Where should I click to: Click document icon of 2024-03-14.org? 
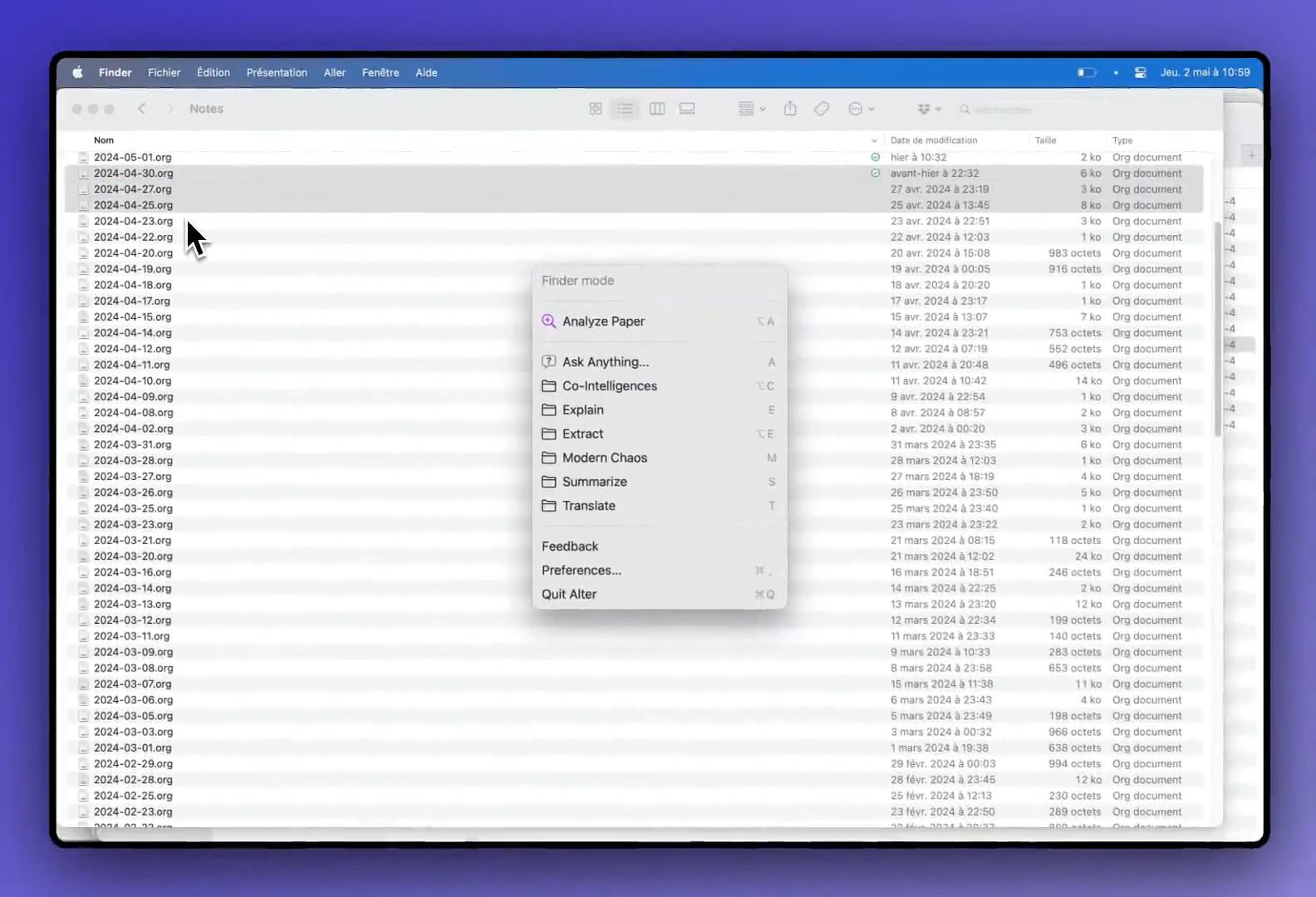[83, 588]
